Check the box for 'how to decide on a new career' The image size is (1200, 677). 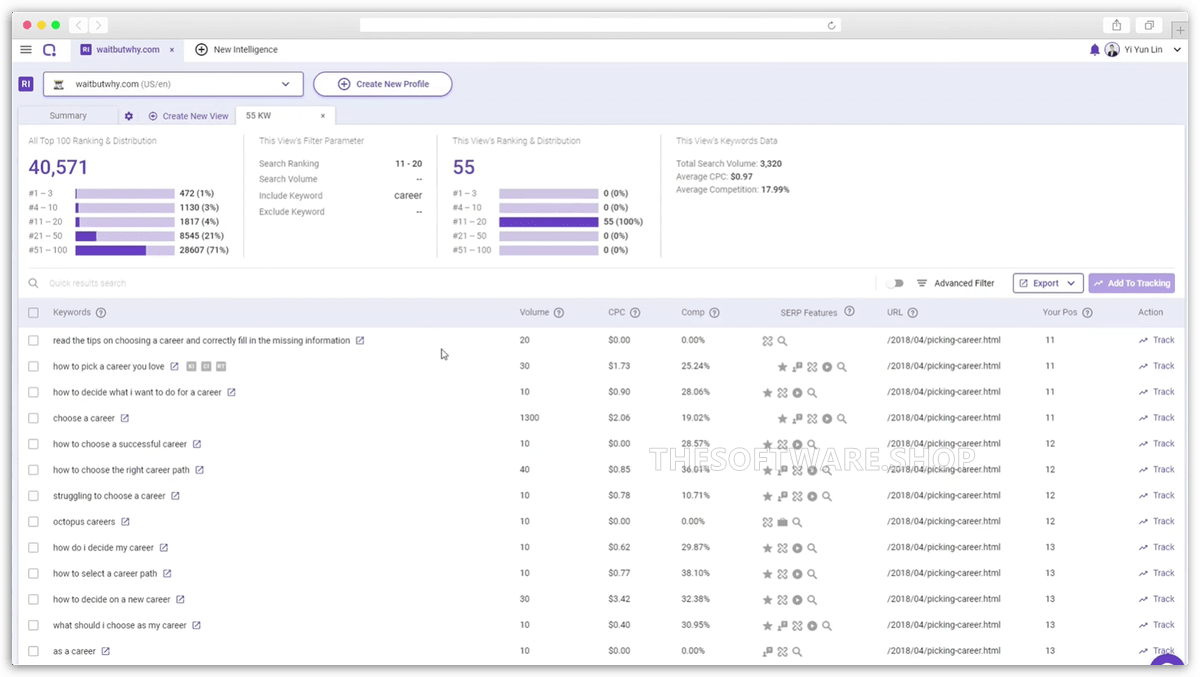[33, 599]
